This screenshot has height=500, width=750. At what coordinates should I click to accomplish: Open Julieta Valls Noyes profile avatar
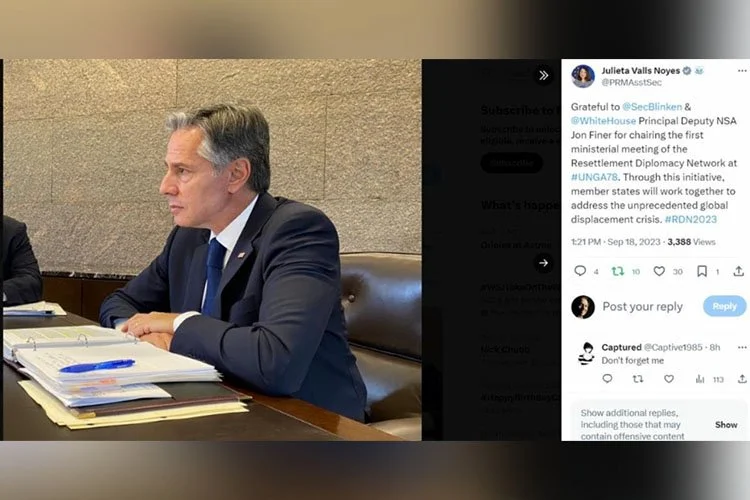tap(583, 76)
